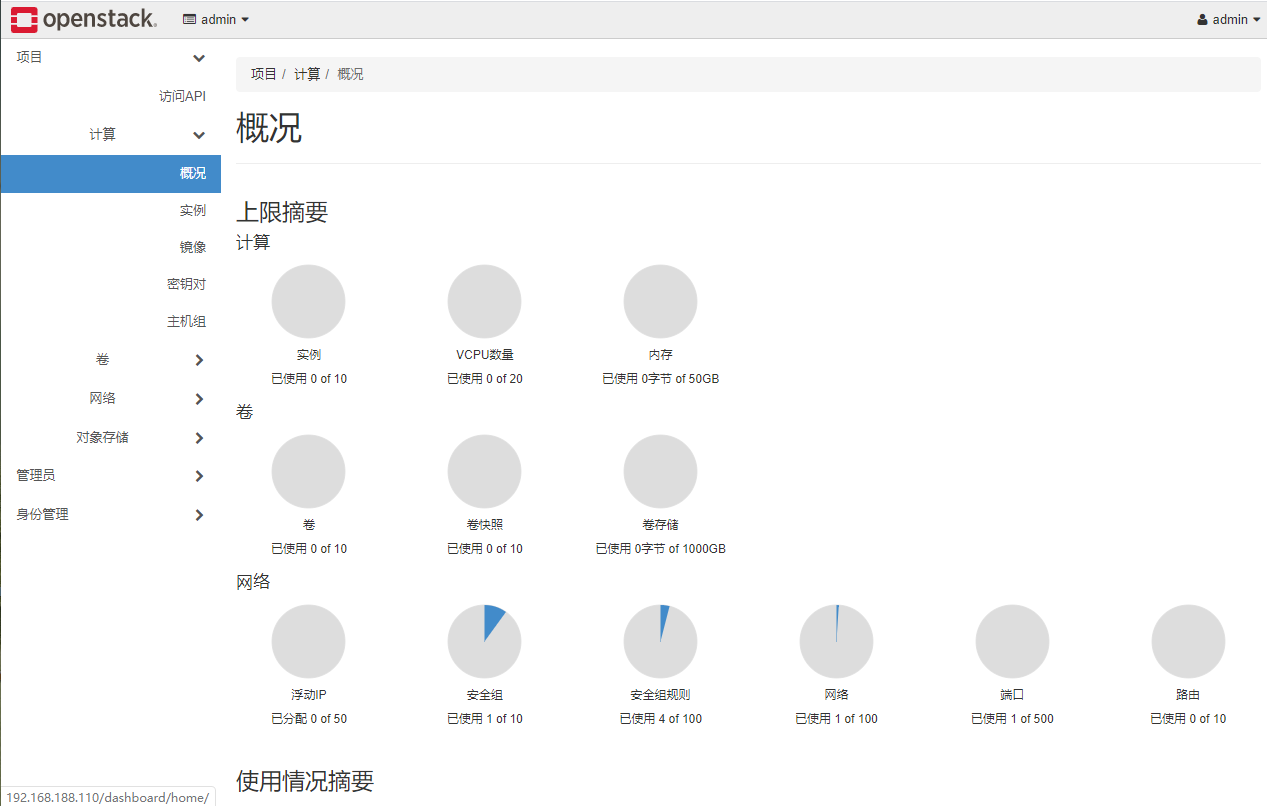Image resolution: width=1267 pixels, height=806 pixels.
Task: Open the 主机组 page
Action: coord(187,320)
